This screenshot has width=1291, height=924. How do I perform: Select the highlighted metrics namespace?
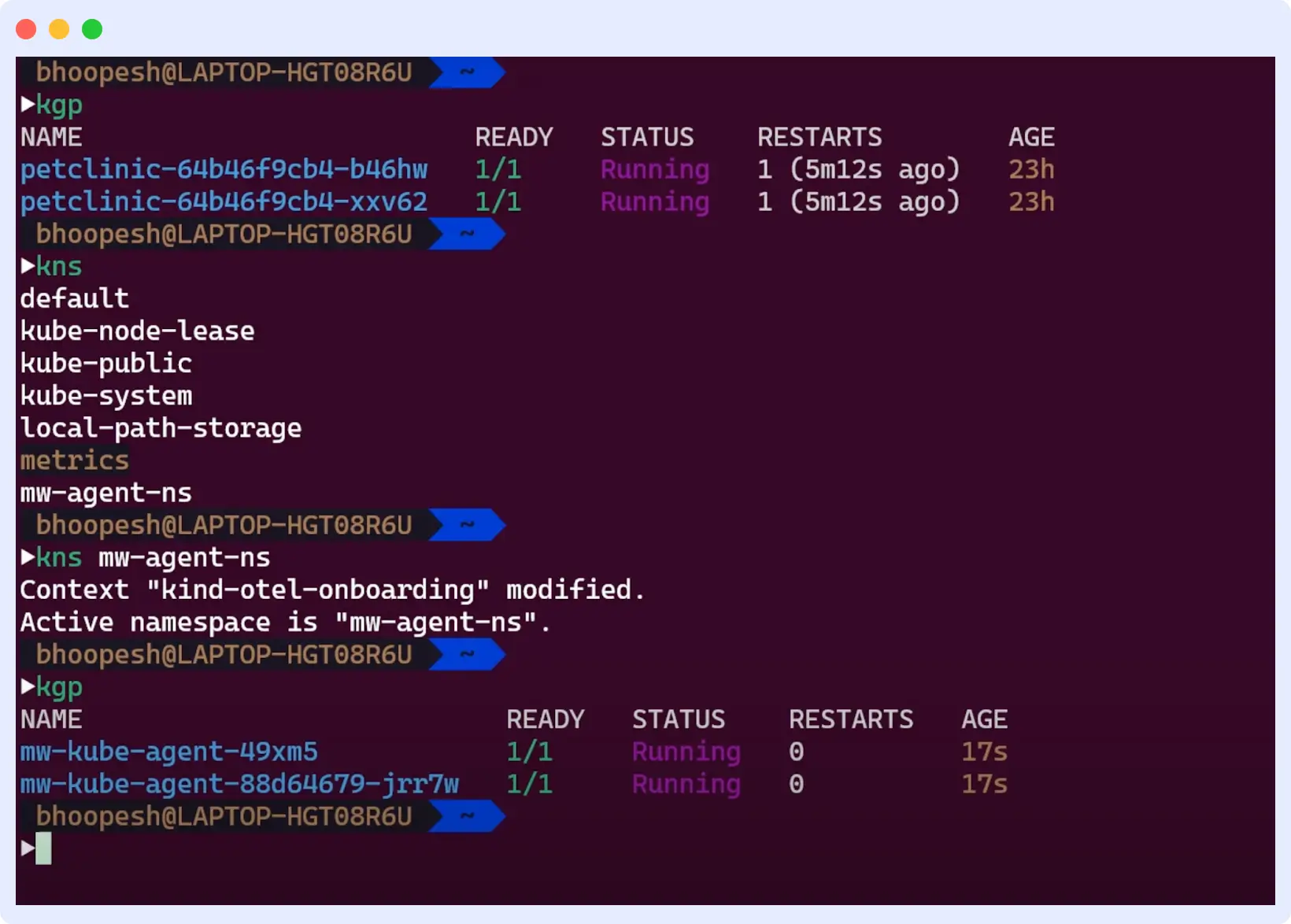tap(74, 460)
